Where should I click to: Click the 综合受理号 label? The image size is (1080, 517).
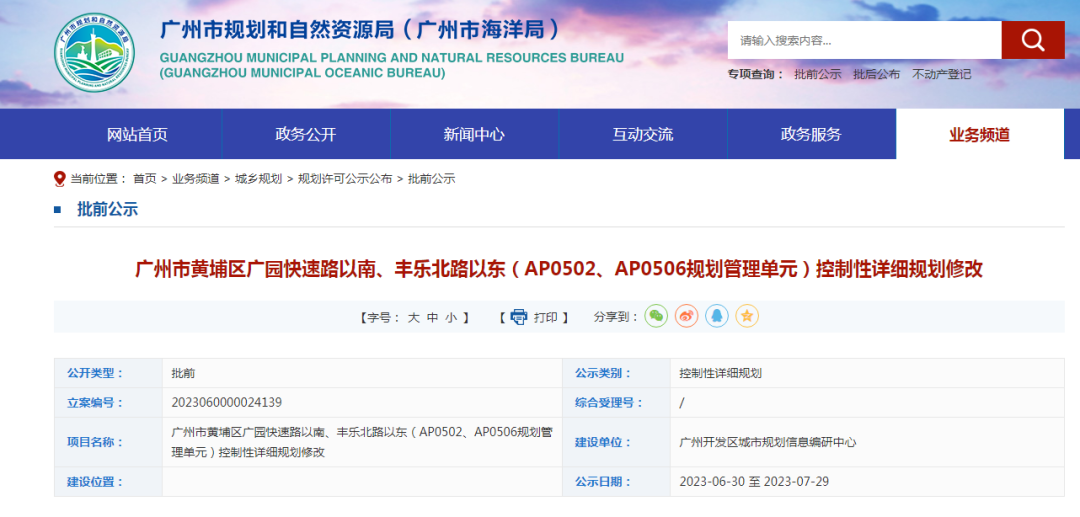click(x=609, y=403)
